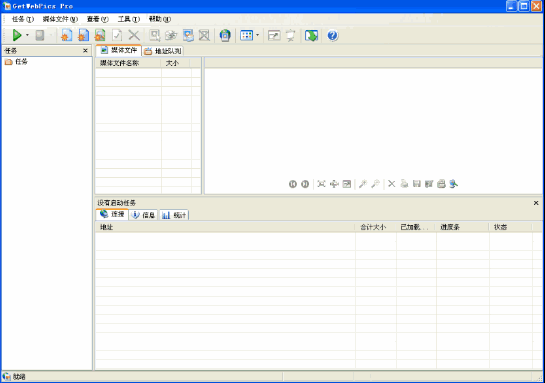Click the printer icon in viewer toolbar
This screenshot has height=383, width=545.
coord(441,184)
